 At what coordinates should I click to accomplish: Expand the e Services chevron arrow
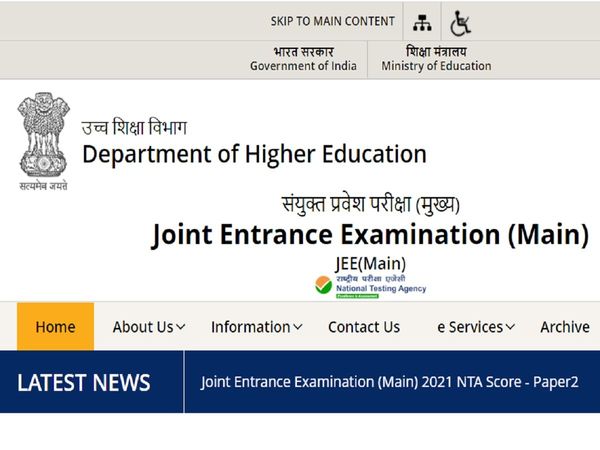tap(510, 327)
